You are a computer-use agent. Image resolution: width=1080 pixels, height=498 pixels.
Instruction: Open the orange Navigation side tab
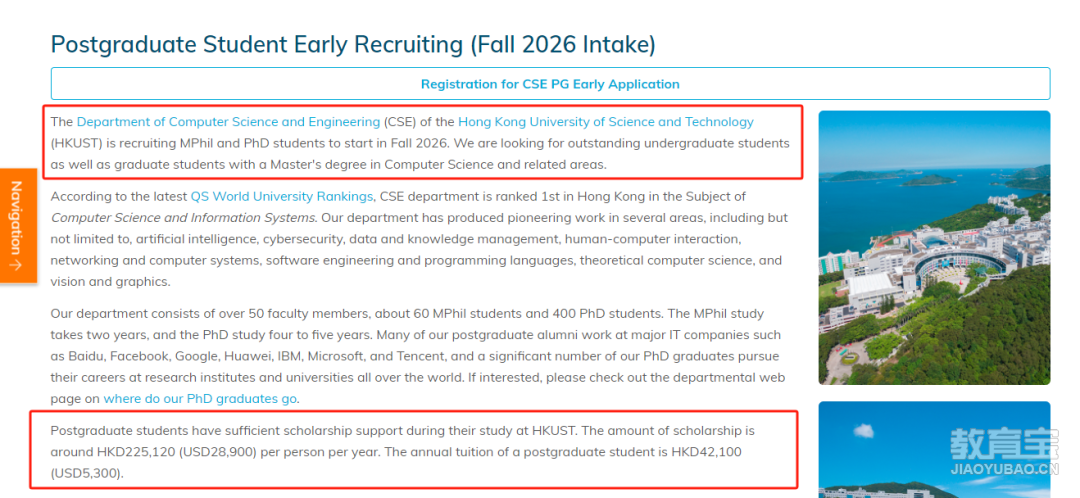coord(18,225)
